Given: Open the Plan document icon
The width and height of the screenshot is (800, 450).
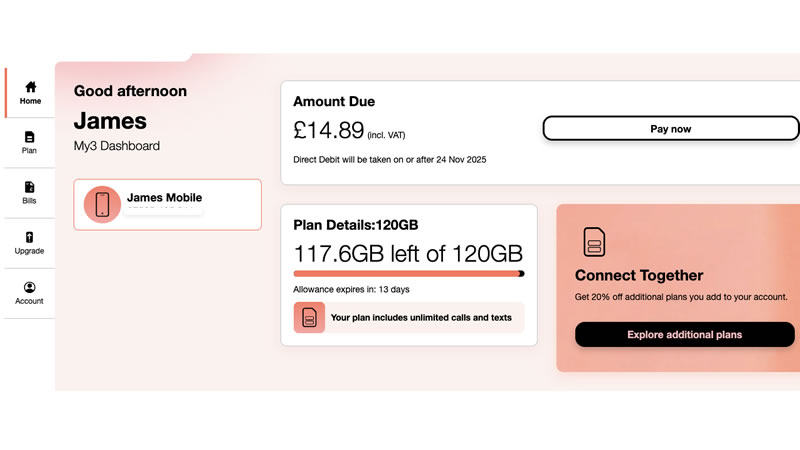Looking at the screenshot, I should pos(29,137).
